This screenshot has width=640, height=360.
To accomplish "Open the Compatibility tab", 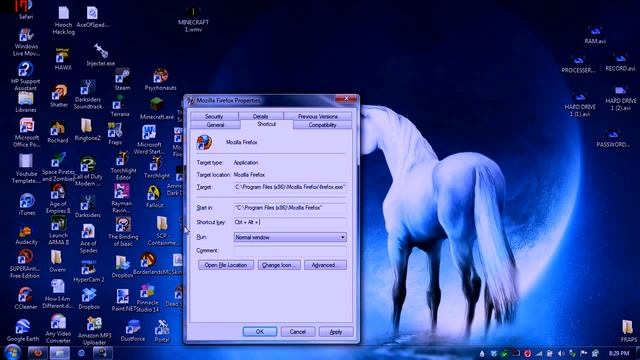I will 322,125.
